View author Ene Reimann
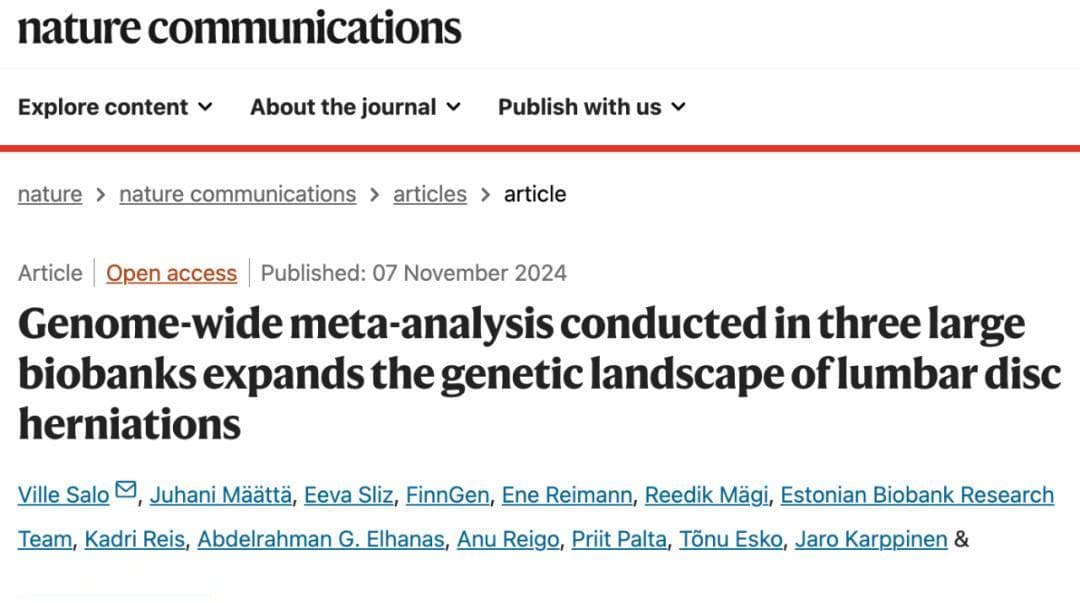1080x603 pixels. pyautogui.click(x=567, y=495)
